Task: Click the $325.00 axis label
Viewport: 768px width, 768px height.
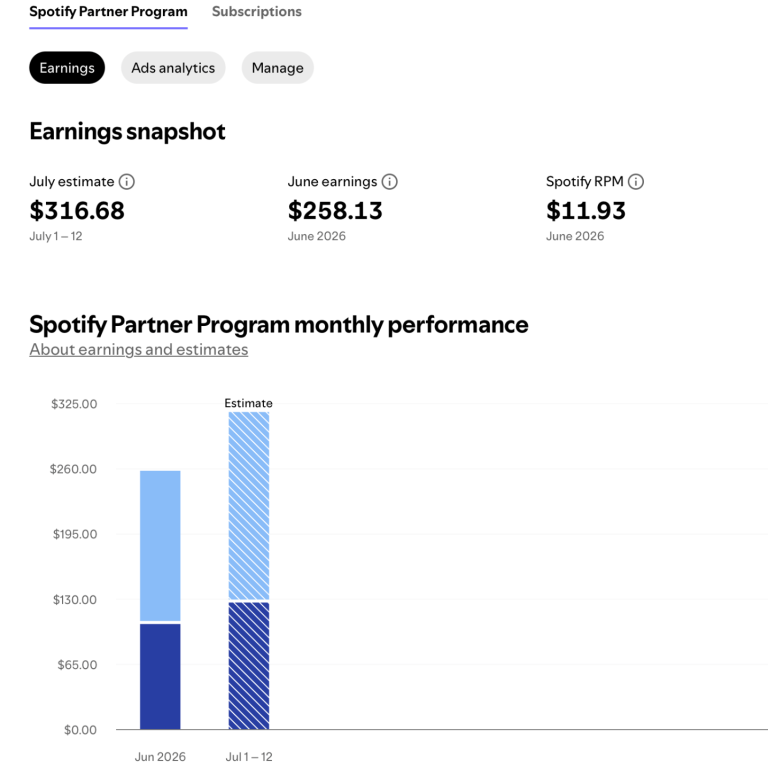Action: point(74,404)
